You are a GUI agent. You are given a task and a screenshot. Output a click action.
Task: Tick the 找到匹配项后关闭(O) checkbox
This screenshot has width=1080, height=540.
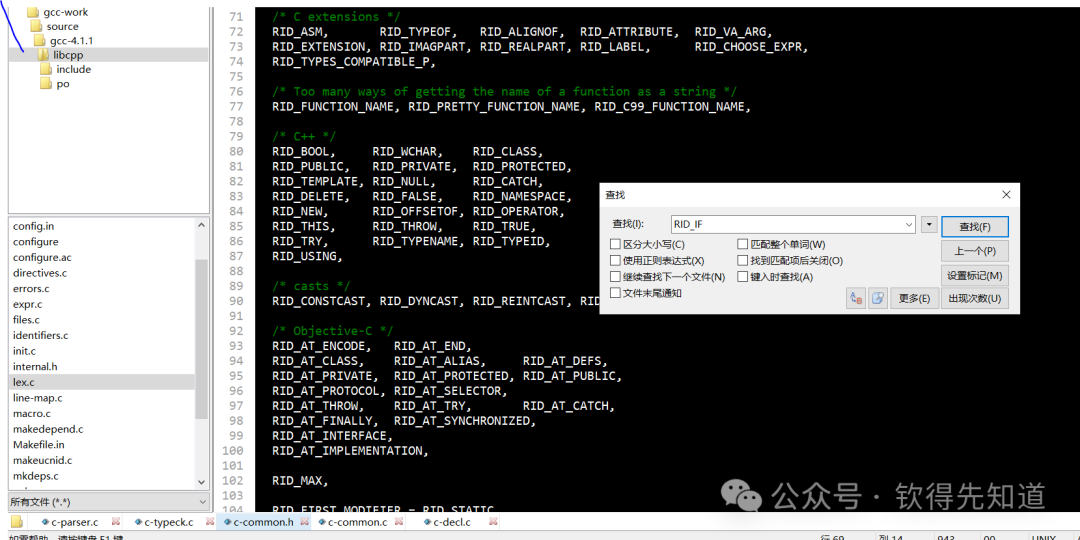(x=742, y=260)
